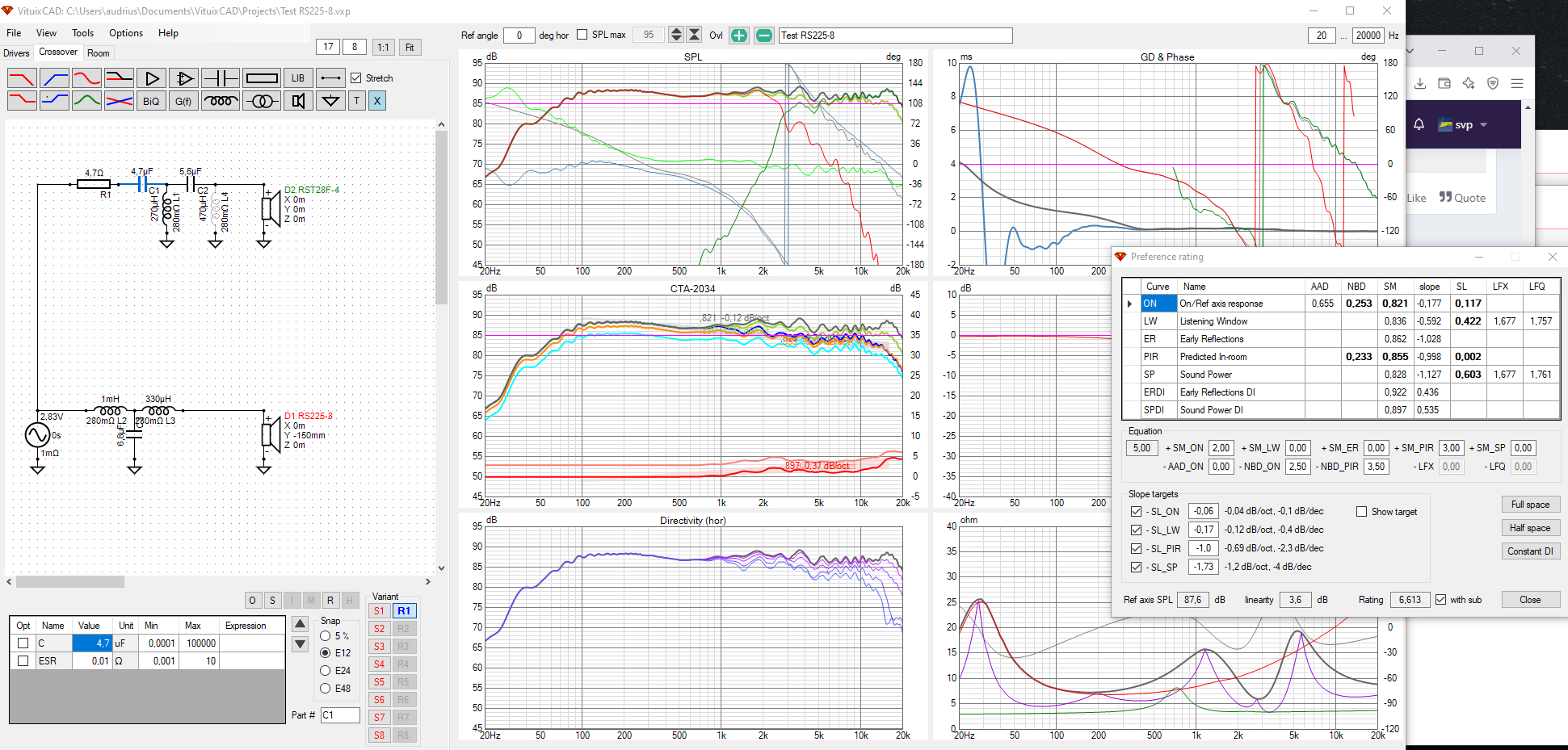The image size is (1568, 750).
Task: Toggle the highlighted X button
Action: 377,101
